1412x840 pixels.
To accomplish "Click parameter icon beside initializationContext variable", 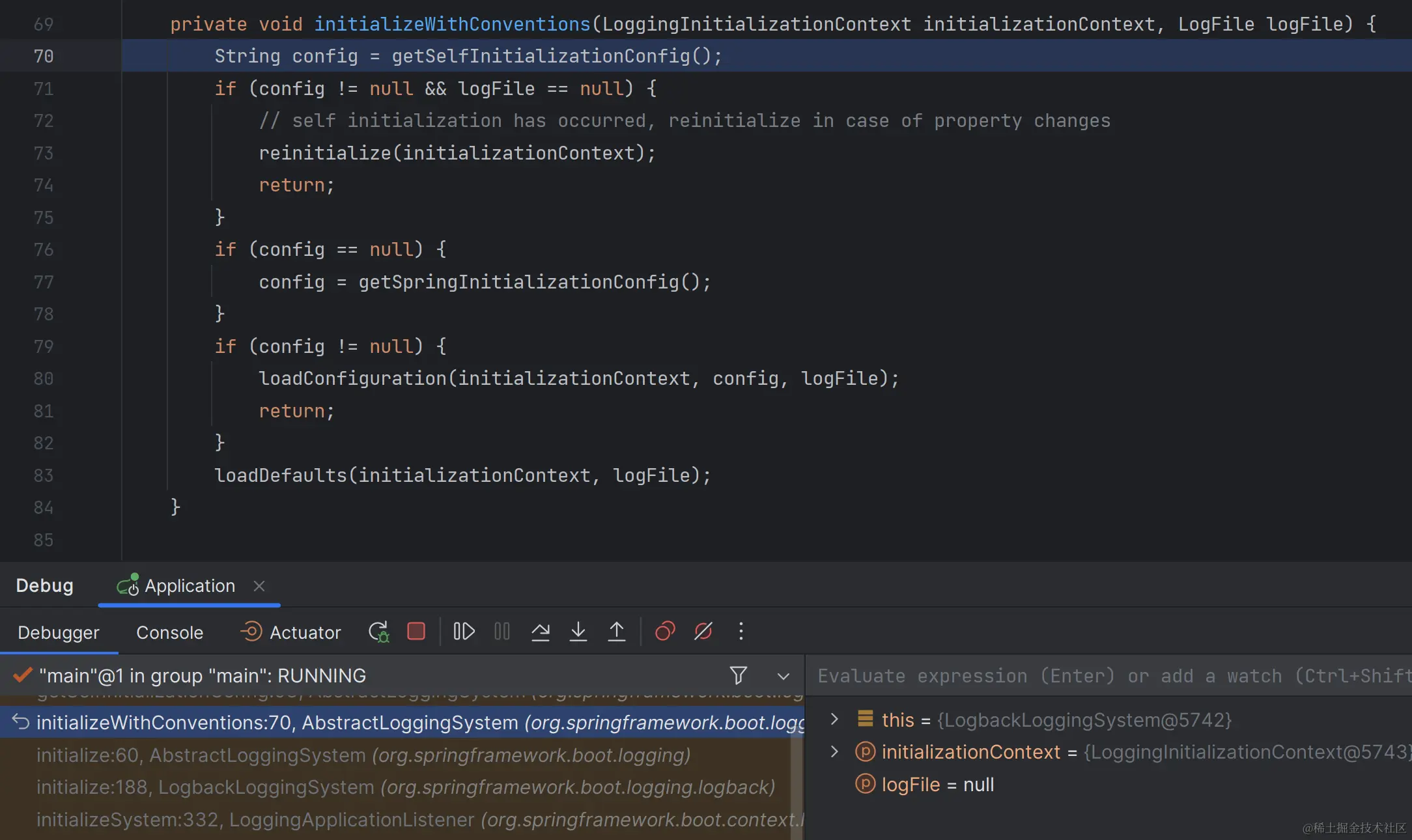I will (865, 751).
